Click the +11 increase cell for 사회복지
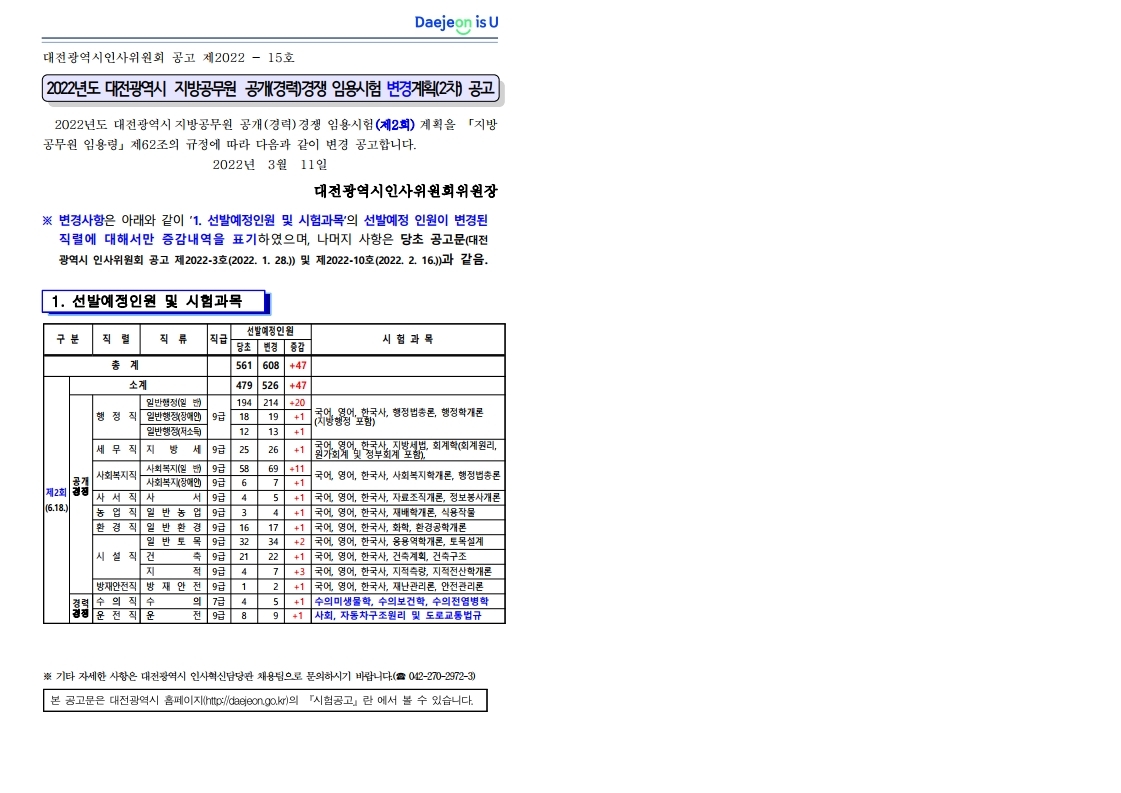Screen dimensions: 1121x793 pos(297,468)
